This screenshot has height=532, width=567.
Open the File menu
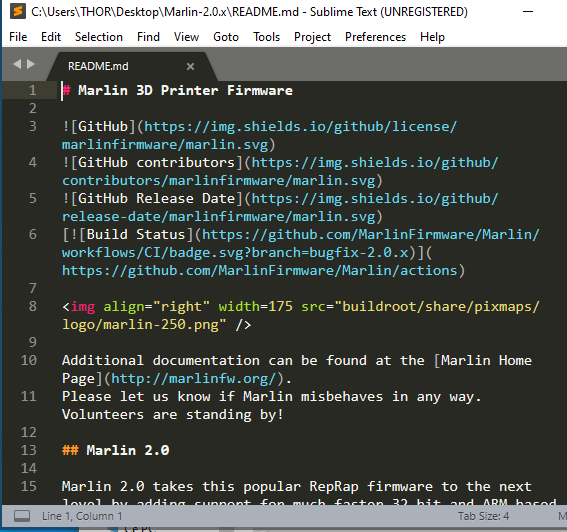[x=18, y=37]
